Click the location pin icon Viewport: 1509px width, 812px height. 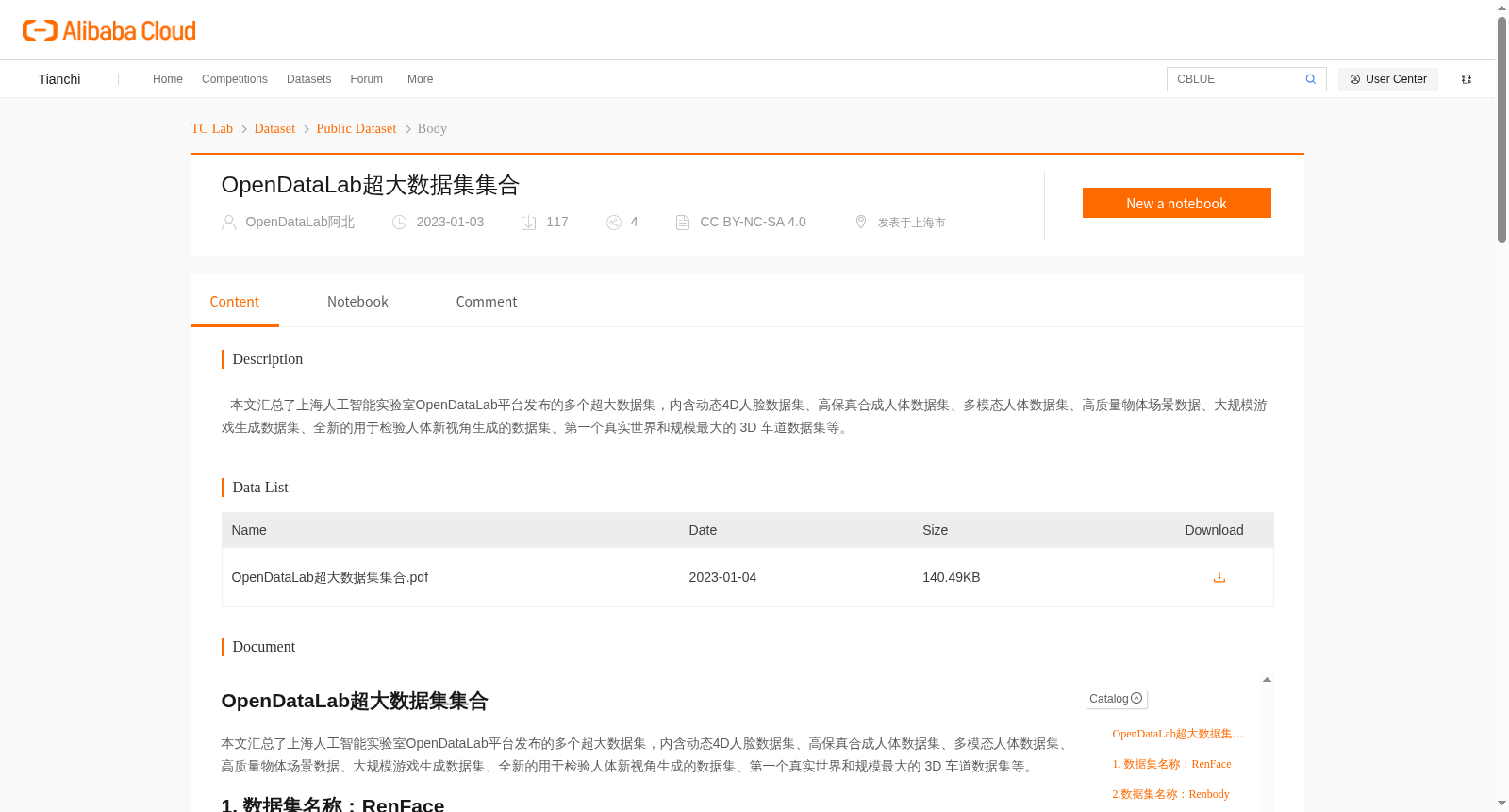pyautogui.click(x=861, y=222)
